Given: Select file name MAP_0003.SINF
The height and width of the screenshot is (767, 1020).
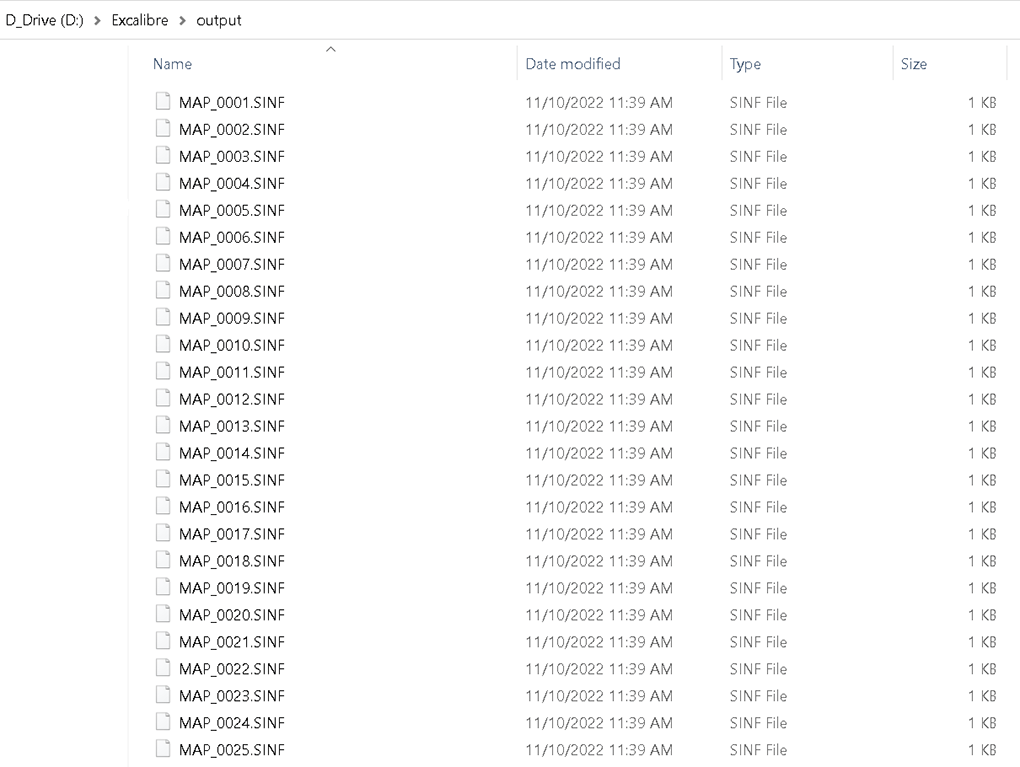Looking at the screenshot, I should click(232, 157).
